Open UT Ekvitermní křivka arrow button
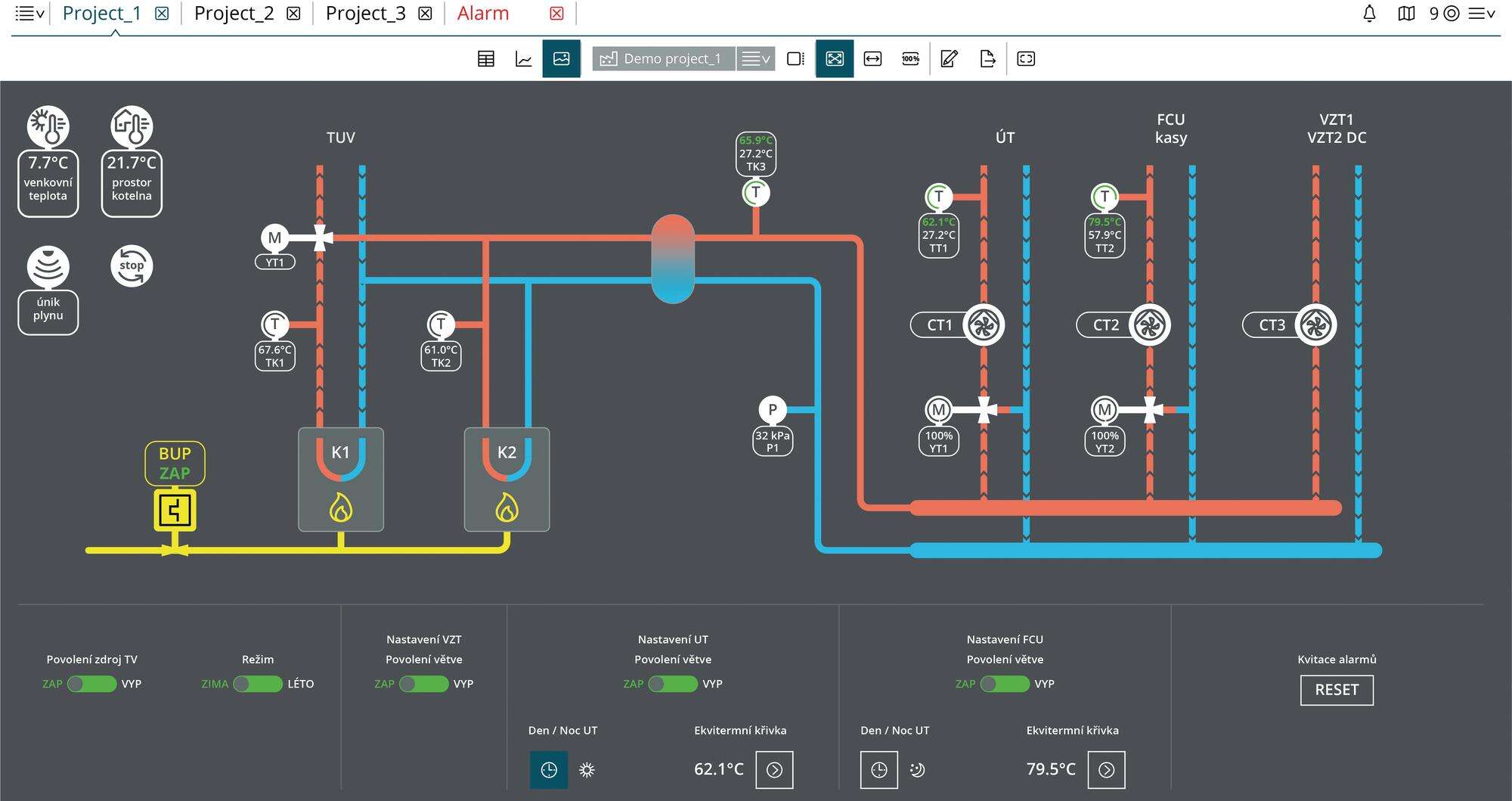Screen dimensions: 1512x801 [x=774, y=770]
